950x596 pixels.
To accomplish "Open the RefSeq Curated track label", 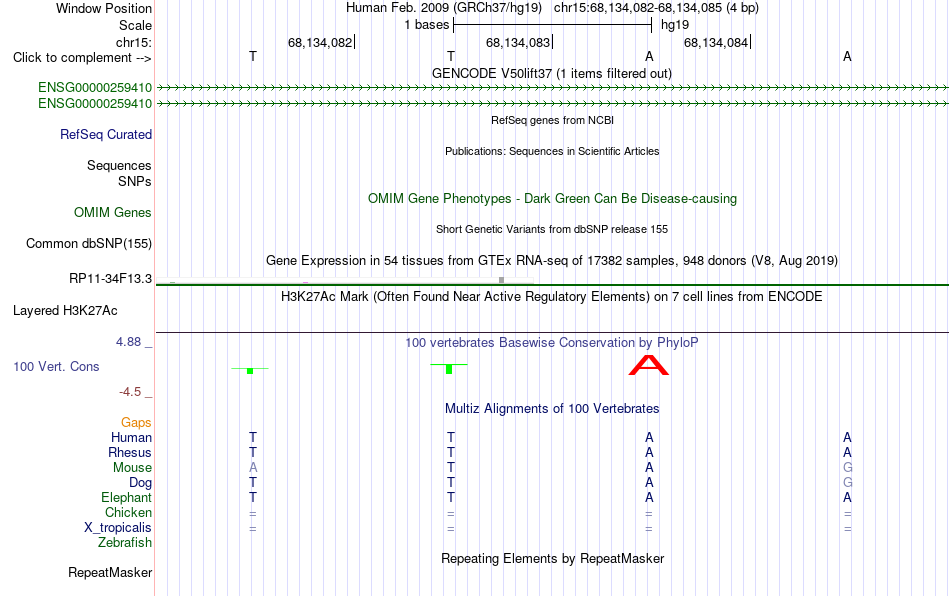I will 106,134.
